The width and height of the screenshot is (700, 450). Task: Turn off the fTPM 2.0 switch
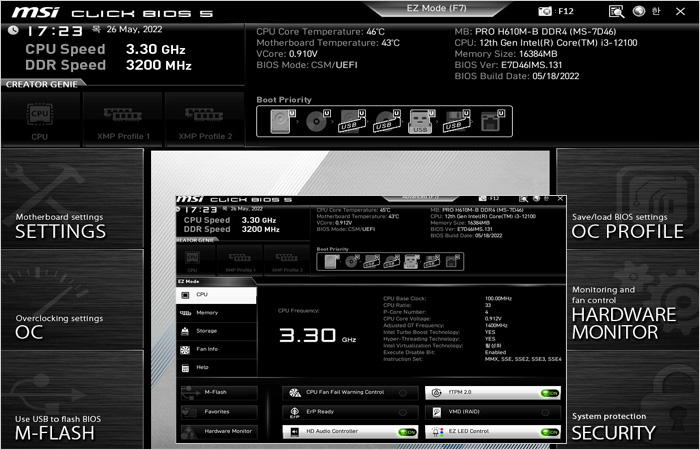[550, 393]
